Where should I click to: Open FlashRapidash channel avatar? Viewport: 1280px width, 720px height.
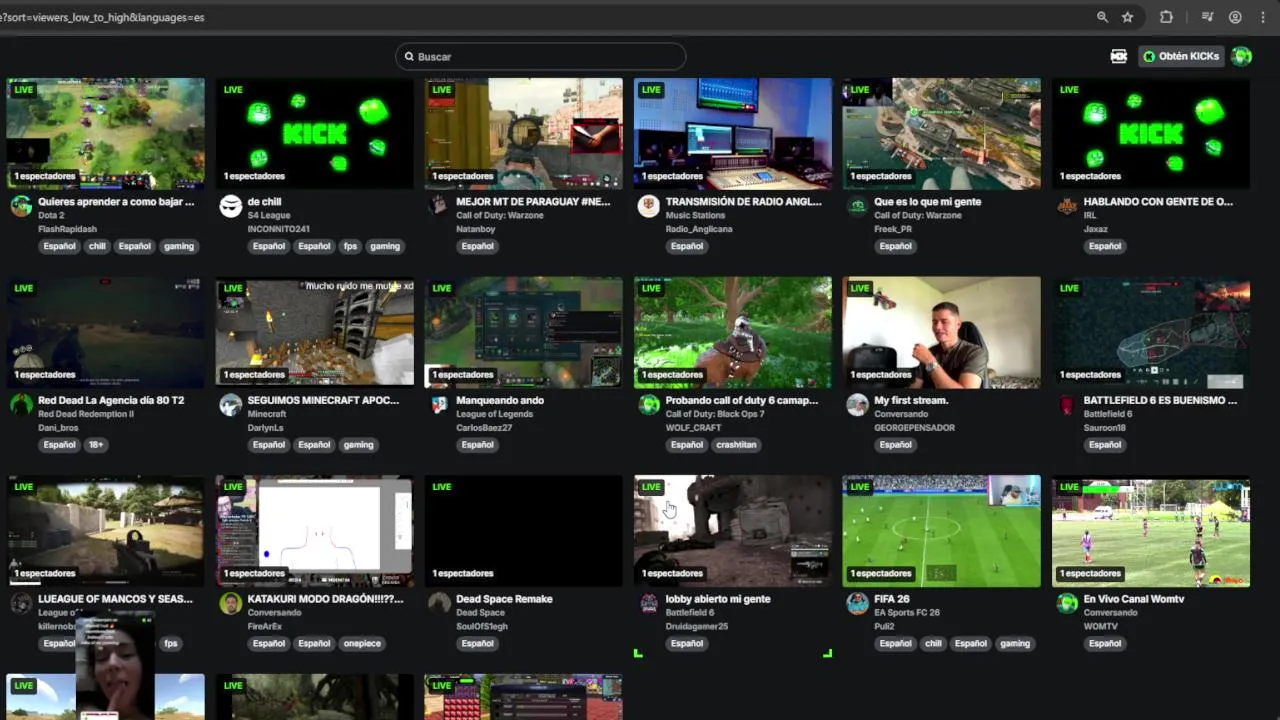click(x=21, y=206)
